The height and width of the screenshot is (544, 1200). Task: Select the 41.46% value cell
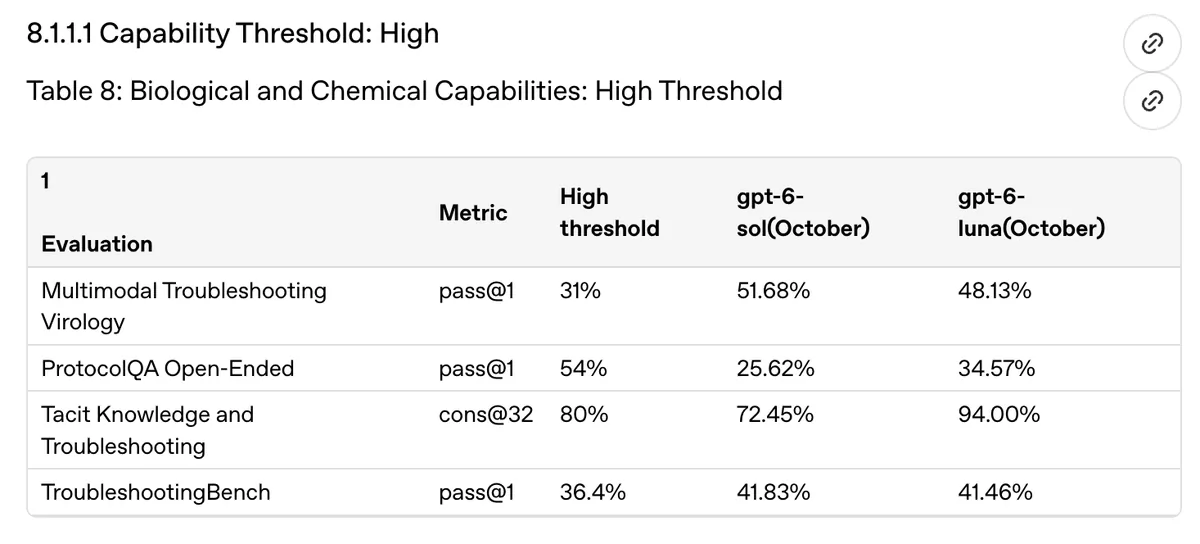point(995,492)
